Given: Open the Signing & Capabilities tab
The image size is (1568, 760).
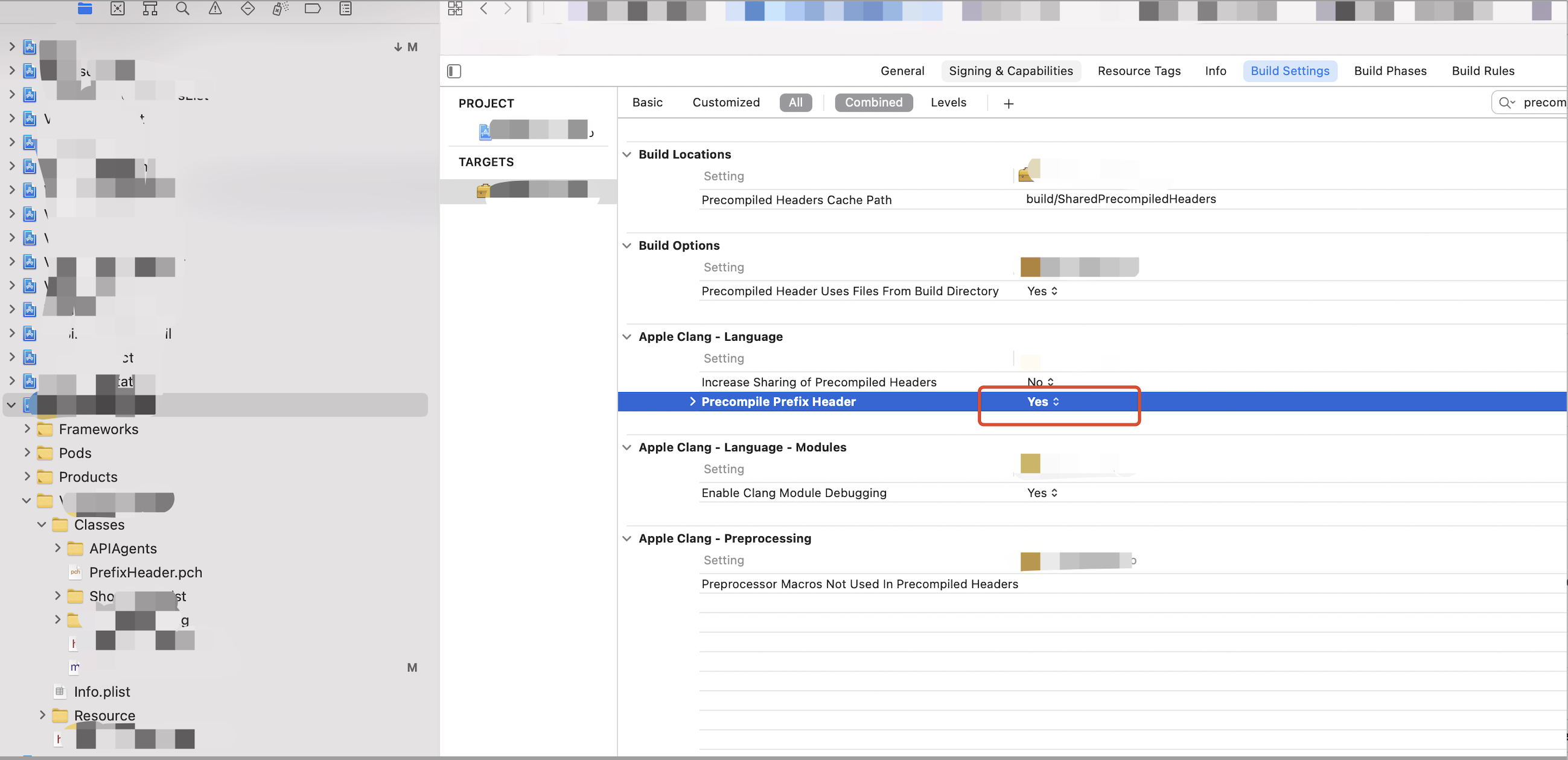Looking at the screenshot, I should pos(1010,71).
